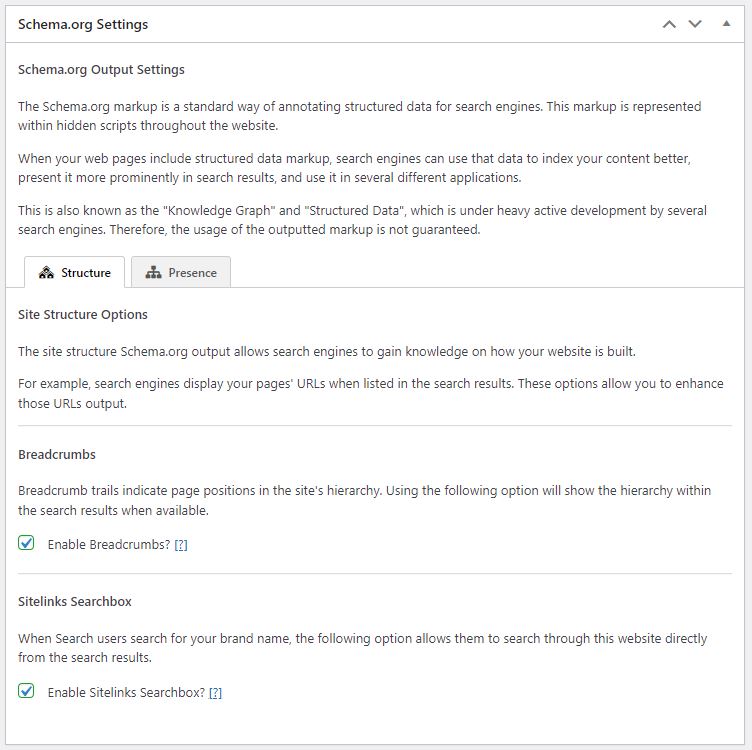
Task: Click the Breadcrumbs section heading
Action: click(57, 454)
